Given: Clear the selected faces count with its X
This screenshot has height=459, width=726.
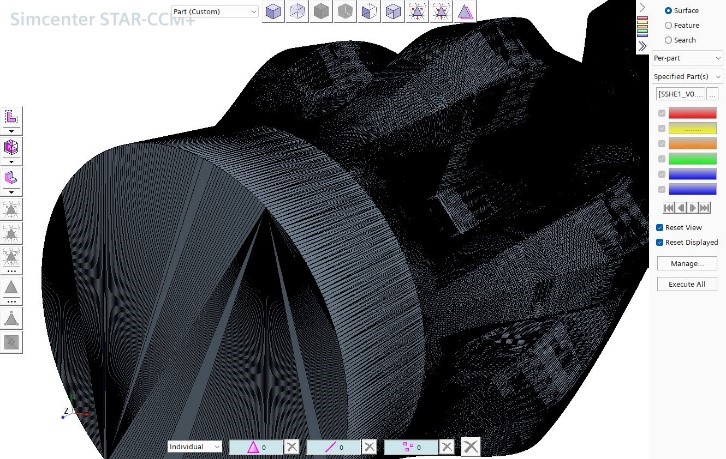Looking at the screenshot, I should pos(291,446).
